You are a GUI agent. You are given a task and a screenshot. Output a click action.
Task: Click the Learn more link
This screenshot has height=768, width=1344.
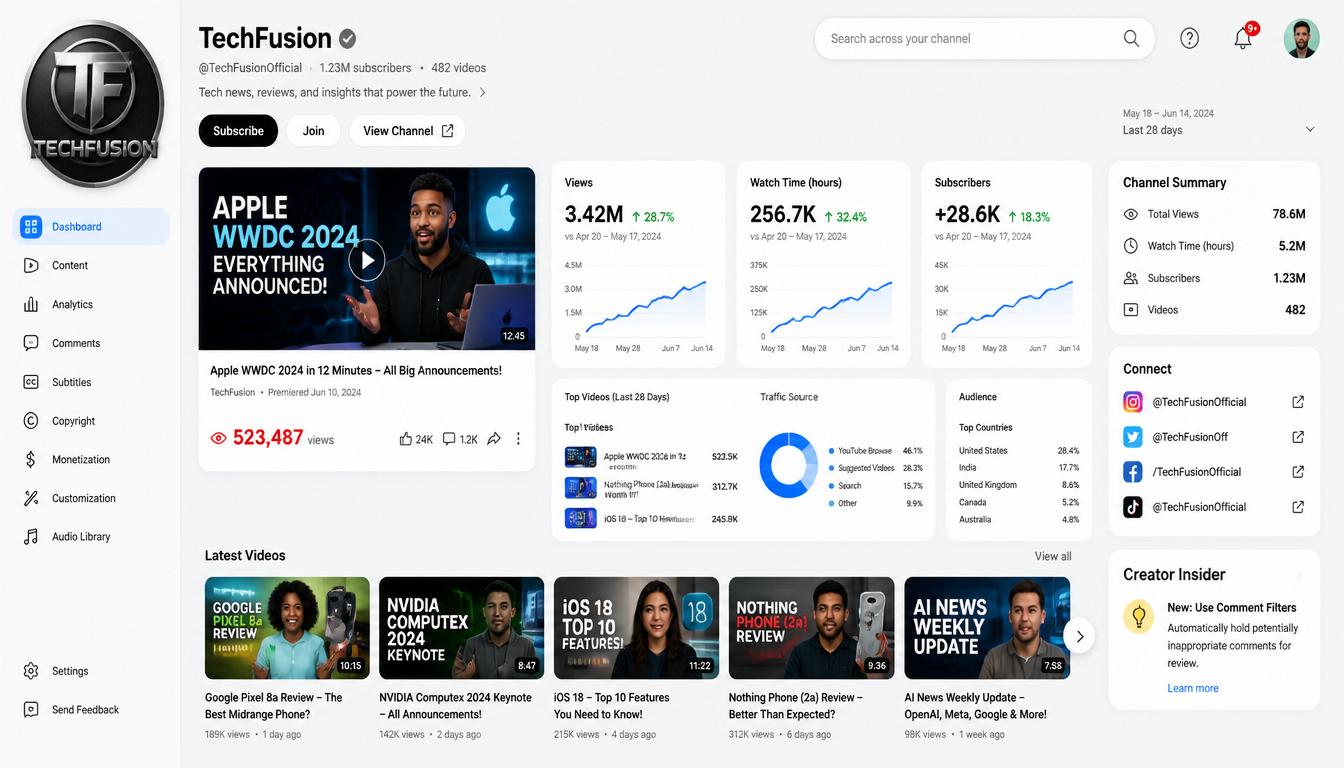pos(1193,688)
